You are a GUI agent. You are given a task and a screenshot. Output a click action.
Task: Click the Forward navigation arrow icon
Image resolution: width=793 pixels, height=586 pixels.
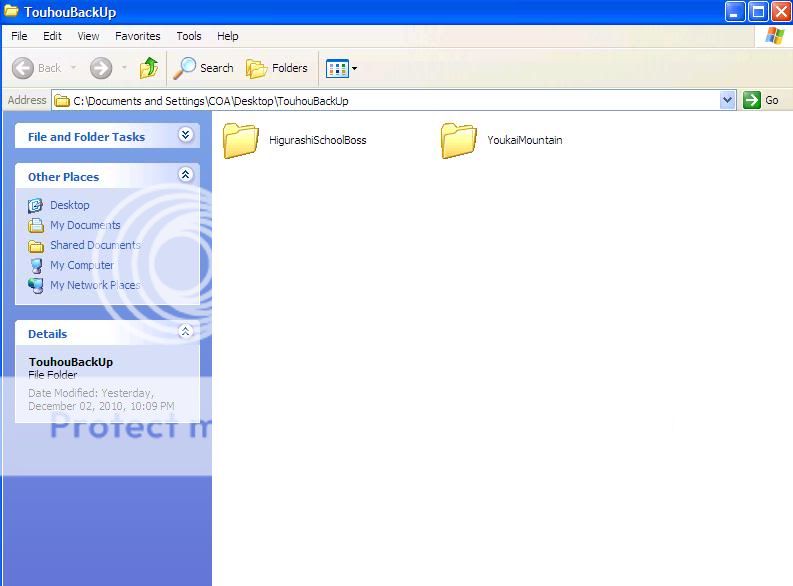point(101,68)
